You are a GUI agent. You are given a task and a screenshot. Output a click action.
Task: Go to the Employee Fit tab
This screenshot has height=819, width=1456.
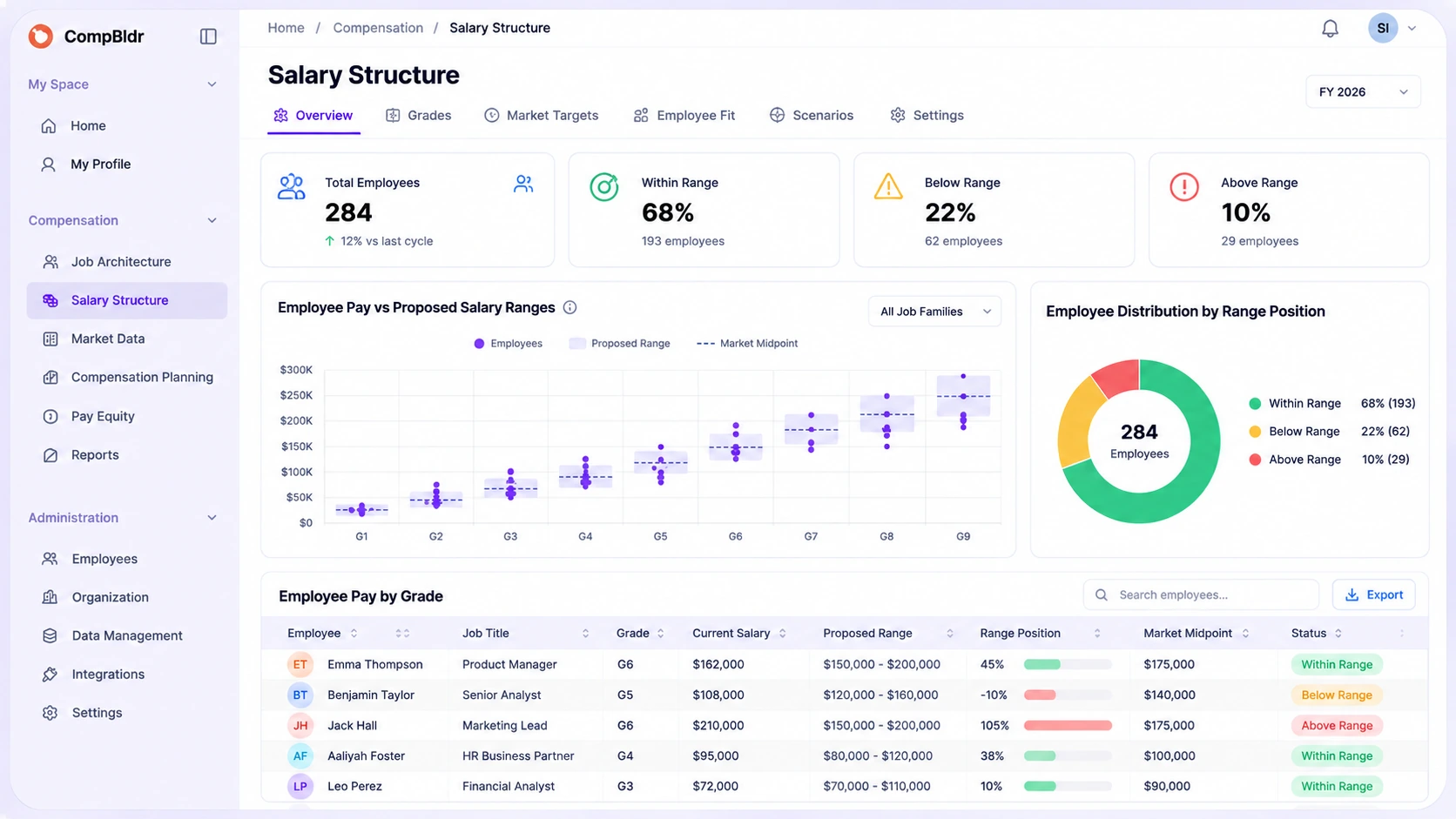[684, 116]
